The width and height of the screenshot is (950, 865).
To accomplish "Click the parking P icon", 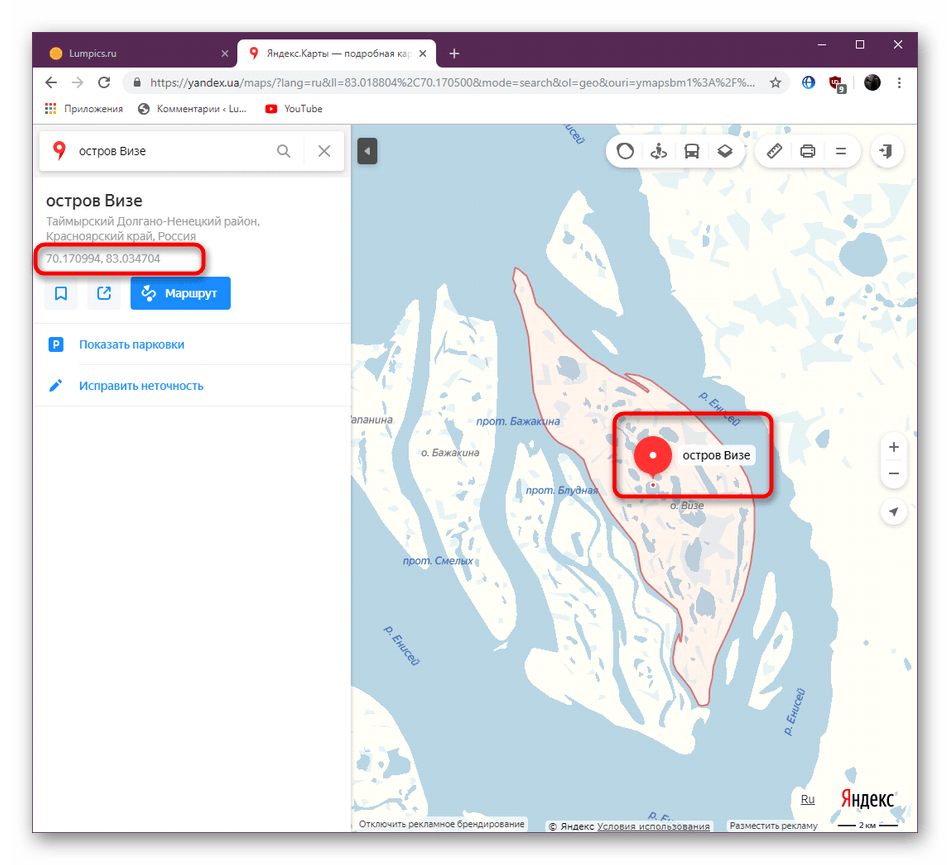I will [x=56, y=345].
